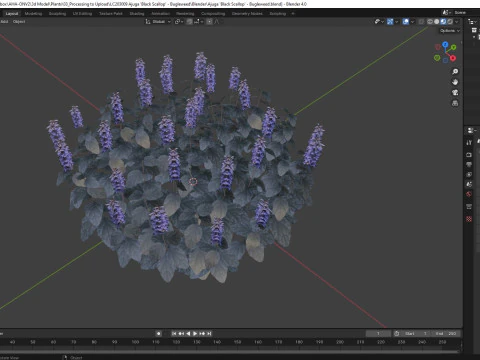Open the Compositing workspace tab
This screenshot has width=480, height=360.
point(213,14)
